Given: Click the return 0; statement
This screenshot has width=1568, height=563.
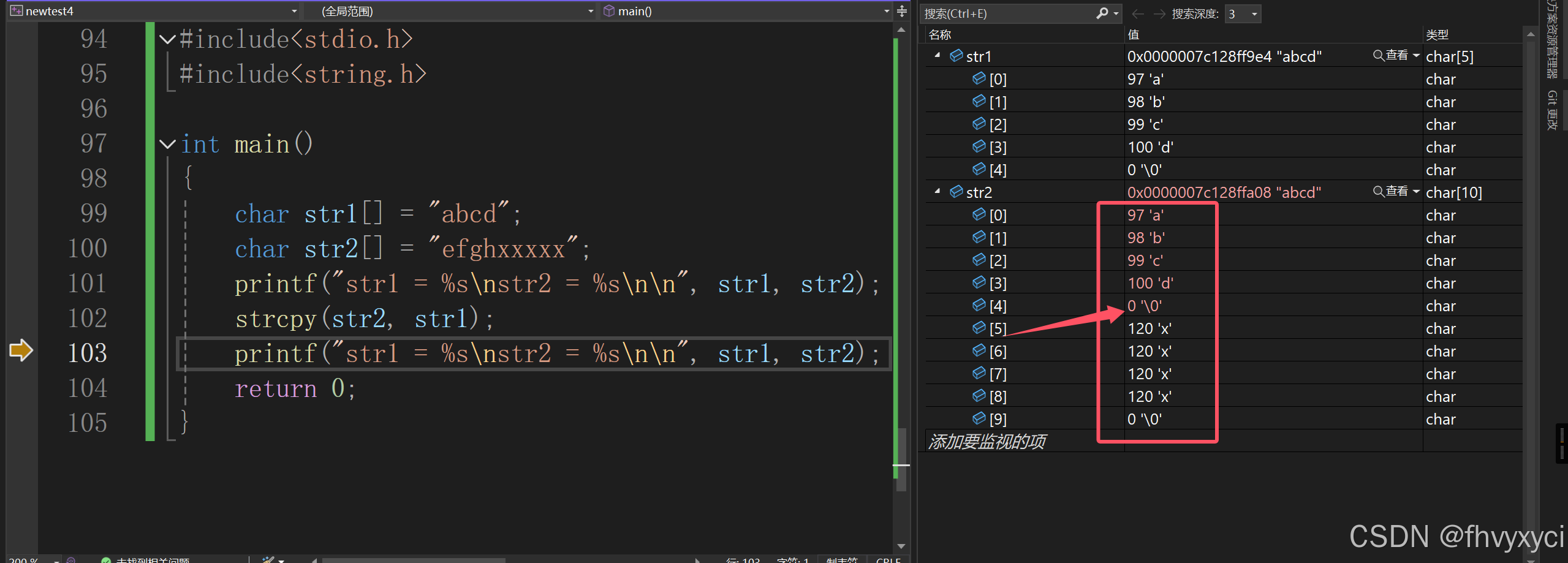Looking at the screenshot, I should [295, 388].
